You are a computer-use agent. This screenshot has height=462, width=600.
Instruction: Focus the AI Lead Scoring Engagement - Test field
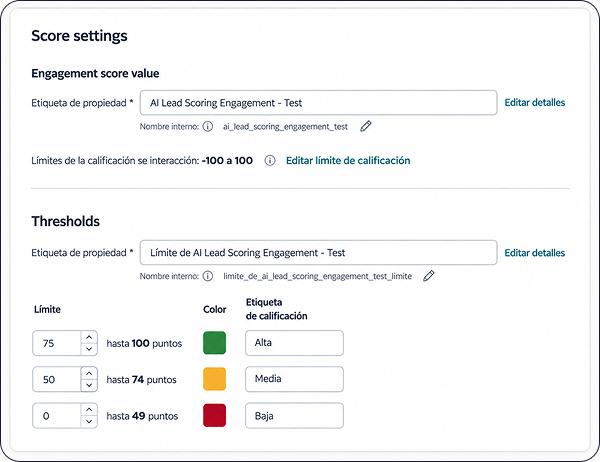pos(318,103)
